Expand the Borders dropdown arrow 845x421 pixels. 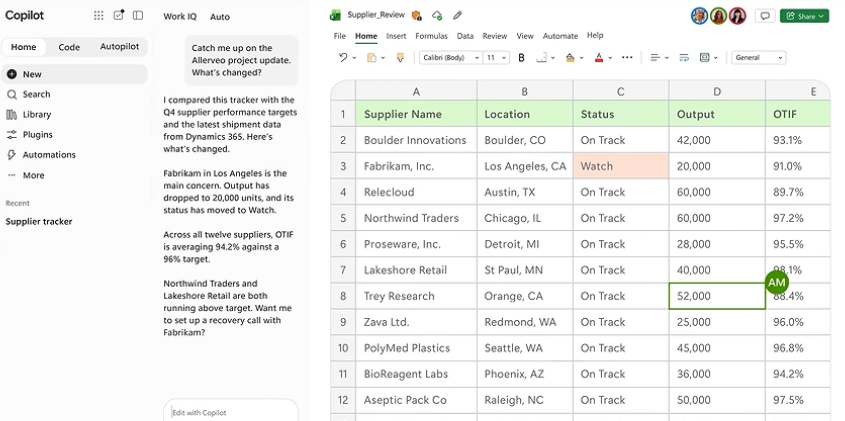point(552,58)
